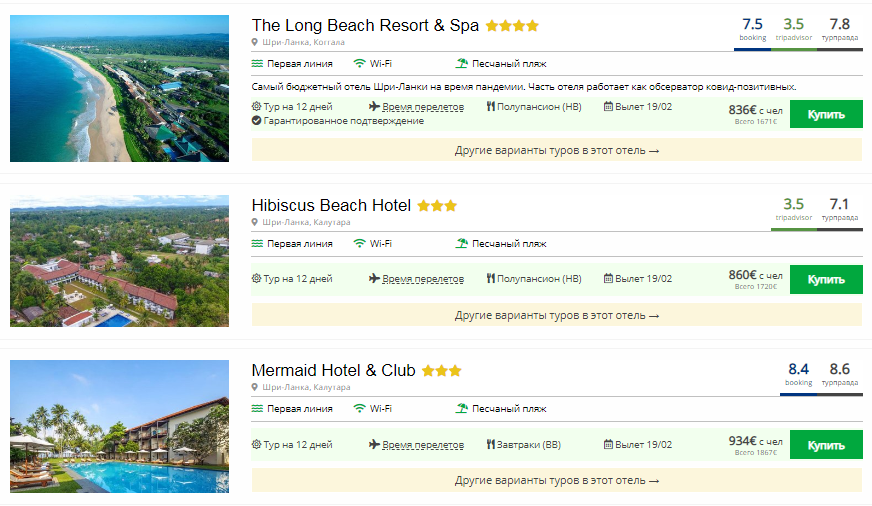Expand other tour options for Long Beach Resort
Image resolution: width=872 pixels, height=506 pixels.
(556, 150)
